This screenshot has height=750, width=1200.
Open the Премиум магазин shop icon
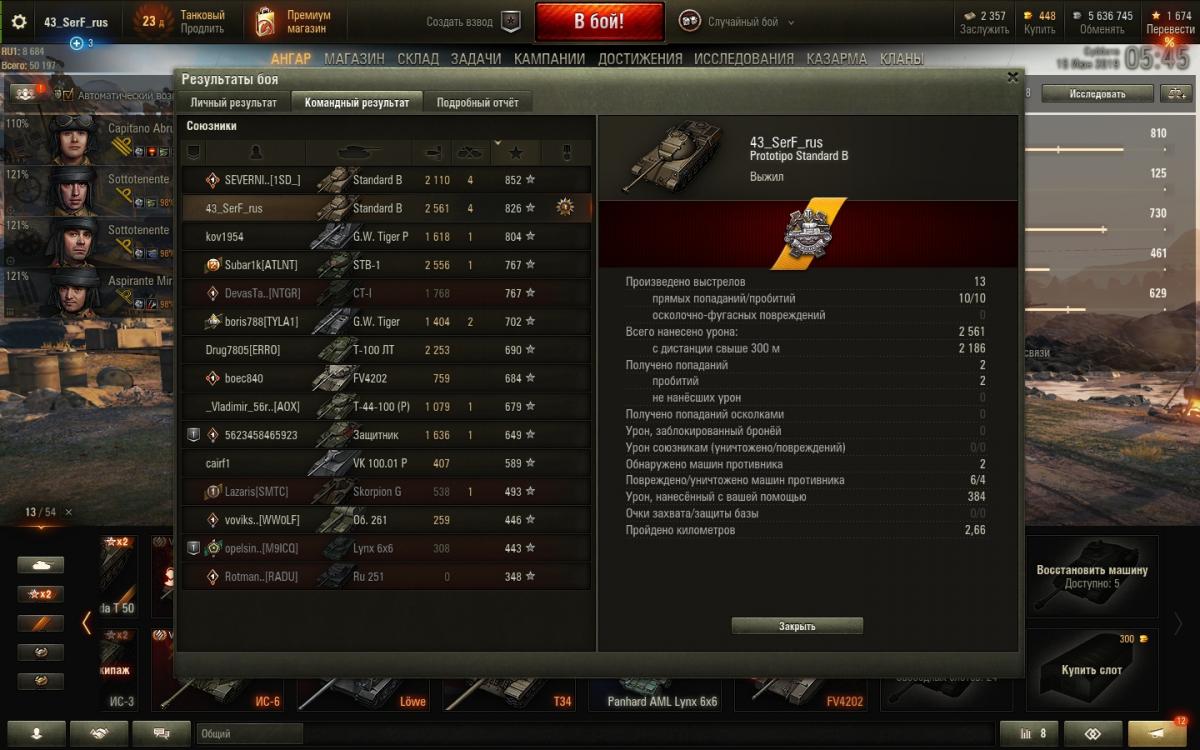(265, 21)
